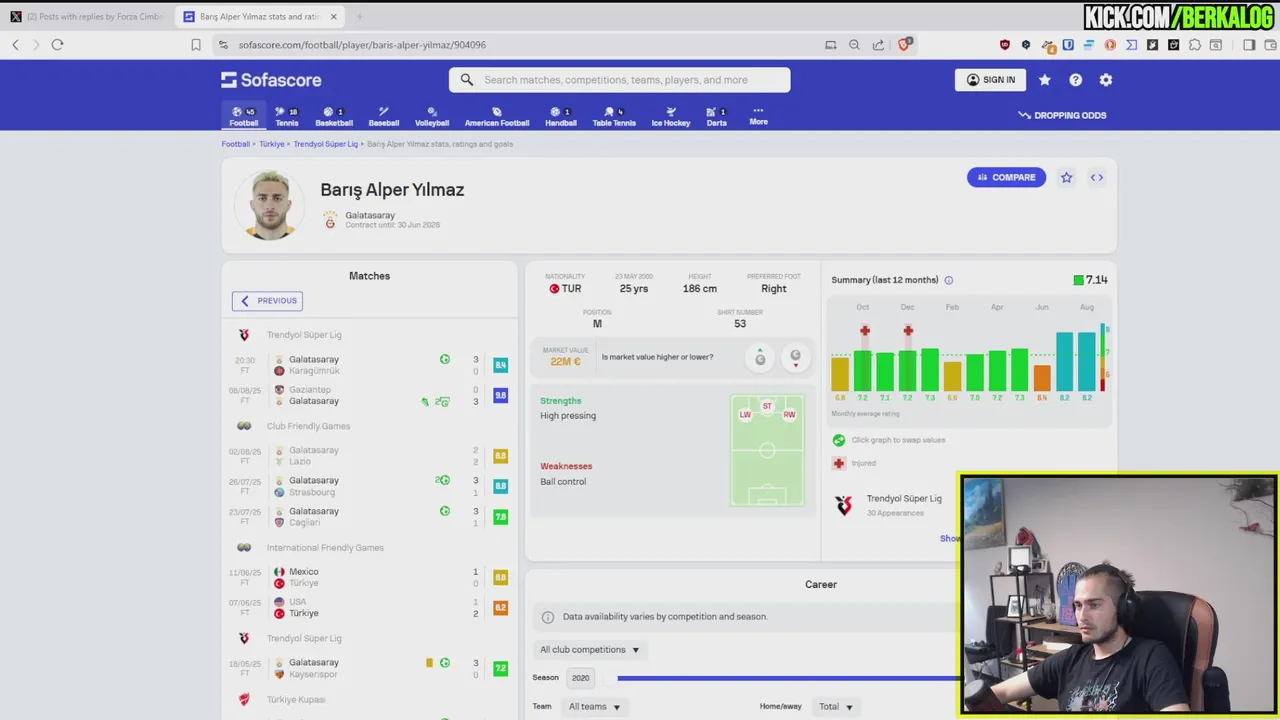This screenshot has width=1280, height=720.
Task: Open the DROPPING ODDS link
Action: click(x=1062, y=115)
